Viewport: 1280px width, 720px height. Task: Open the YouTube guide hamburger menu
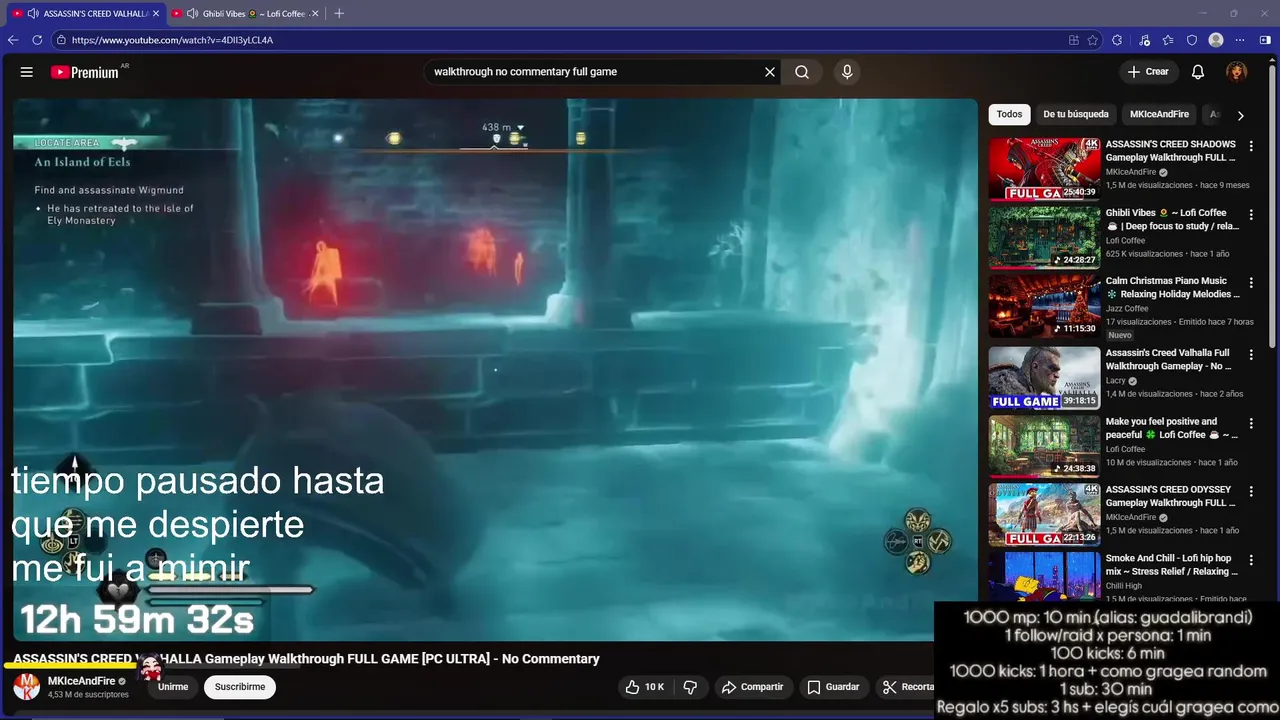pyautogui.click(x=27, y=72)
